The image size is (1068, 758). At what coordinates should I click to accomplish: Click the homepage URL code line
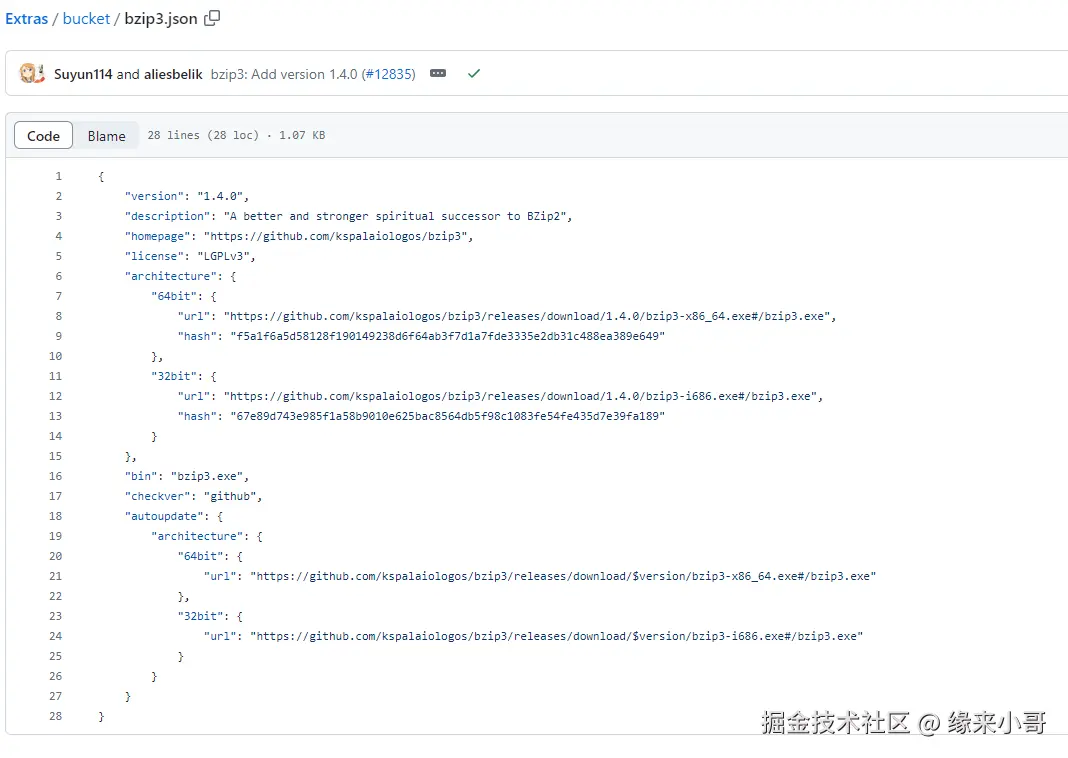298,236
